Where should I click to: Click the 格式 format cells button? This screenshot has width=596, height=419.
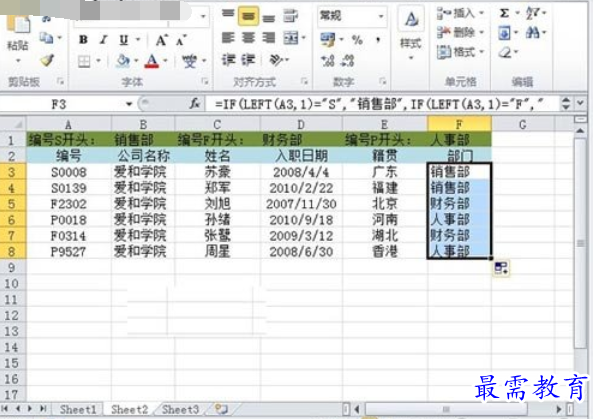(460, 51)
